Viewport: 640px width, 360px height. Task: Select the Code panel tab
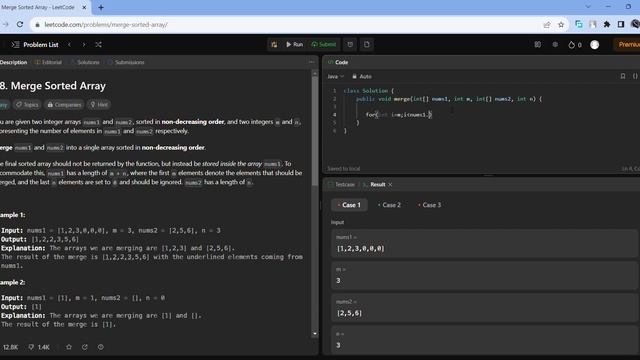pyautogui.click(x=338, y=62)
